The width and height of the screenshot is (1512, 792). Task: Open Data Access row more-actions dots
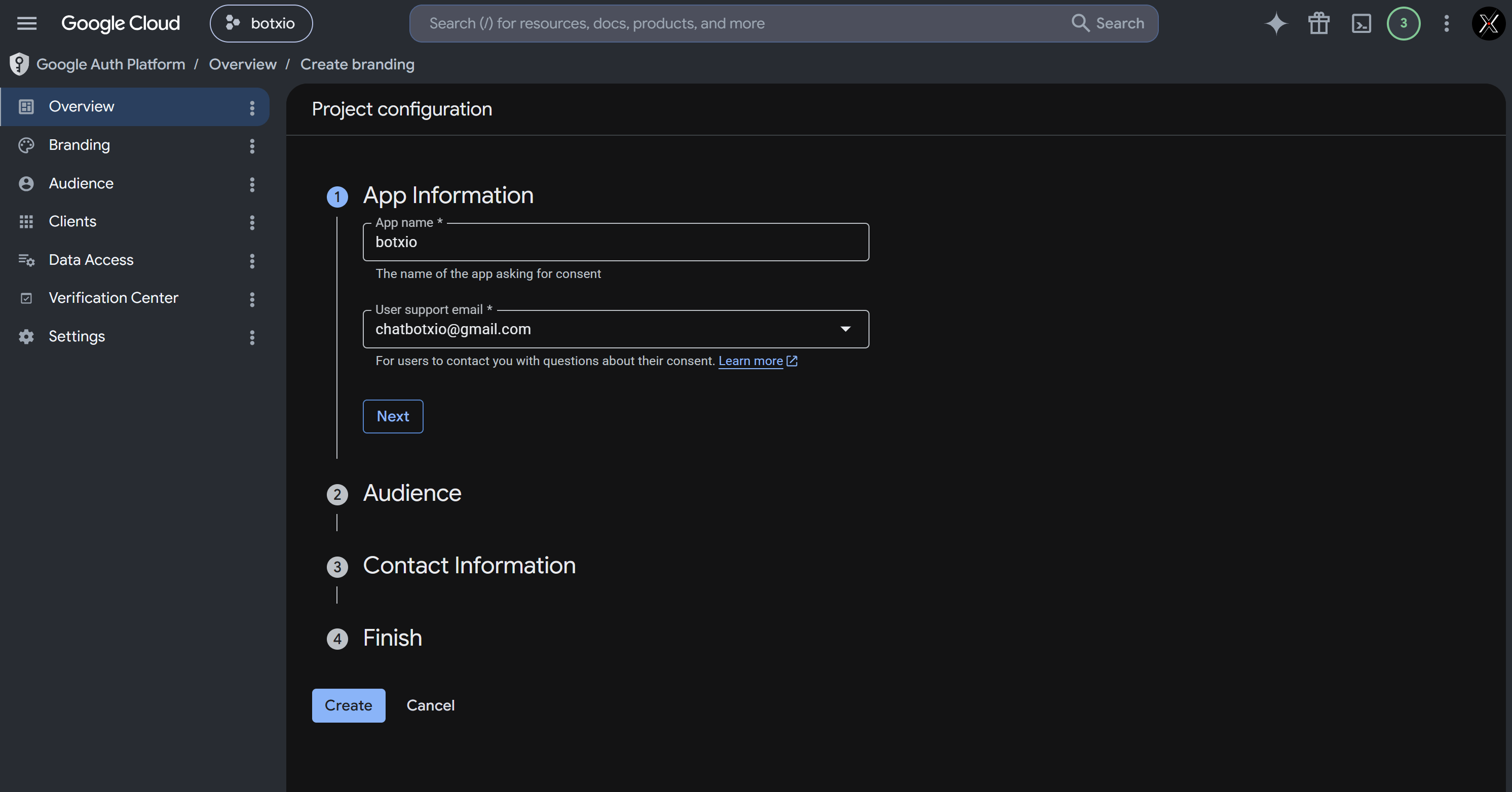coord(252,261)
